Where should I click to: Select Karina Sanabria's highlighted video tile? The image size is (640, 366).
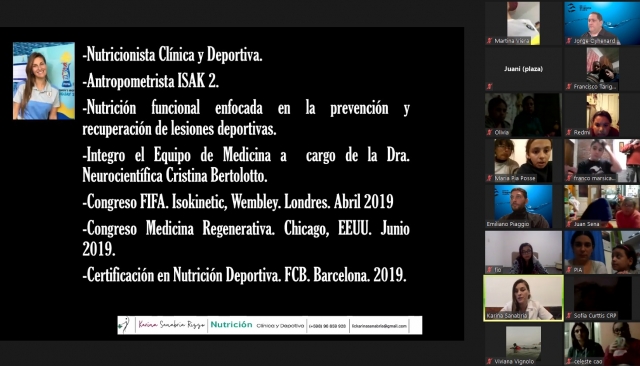point(523,298)
